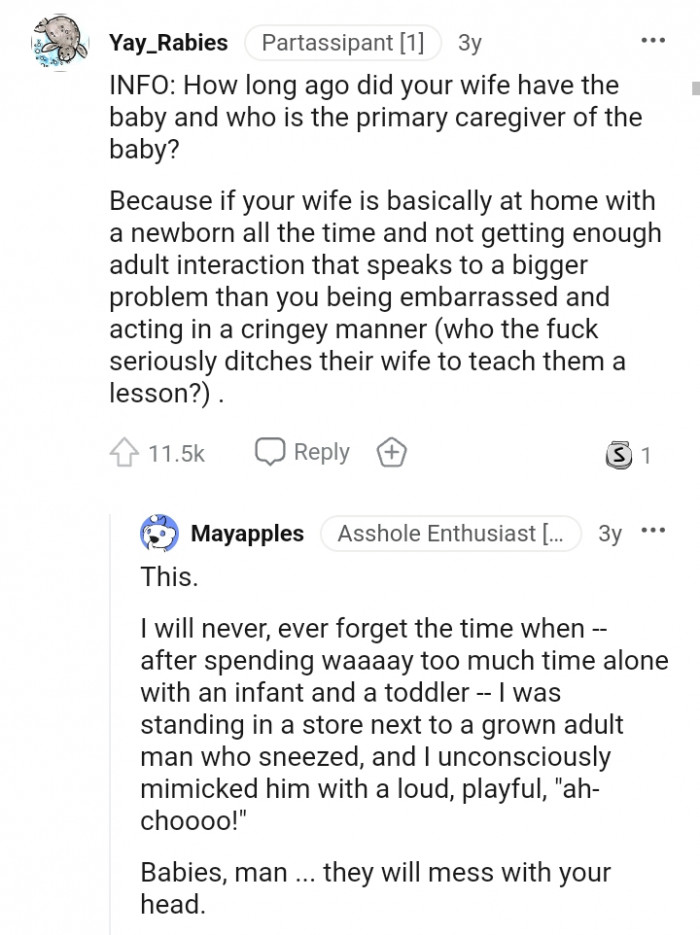Expand the truncated 'Asshole Enthusiast' flair
700x935 pixels.
[x=450, y=533]
